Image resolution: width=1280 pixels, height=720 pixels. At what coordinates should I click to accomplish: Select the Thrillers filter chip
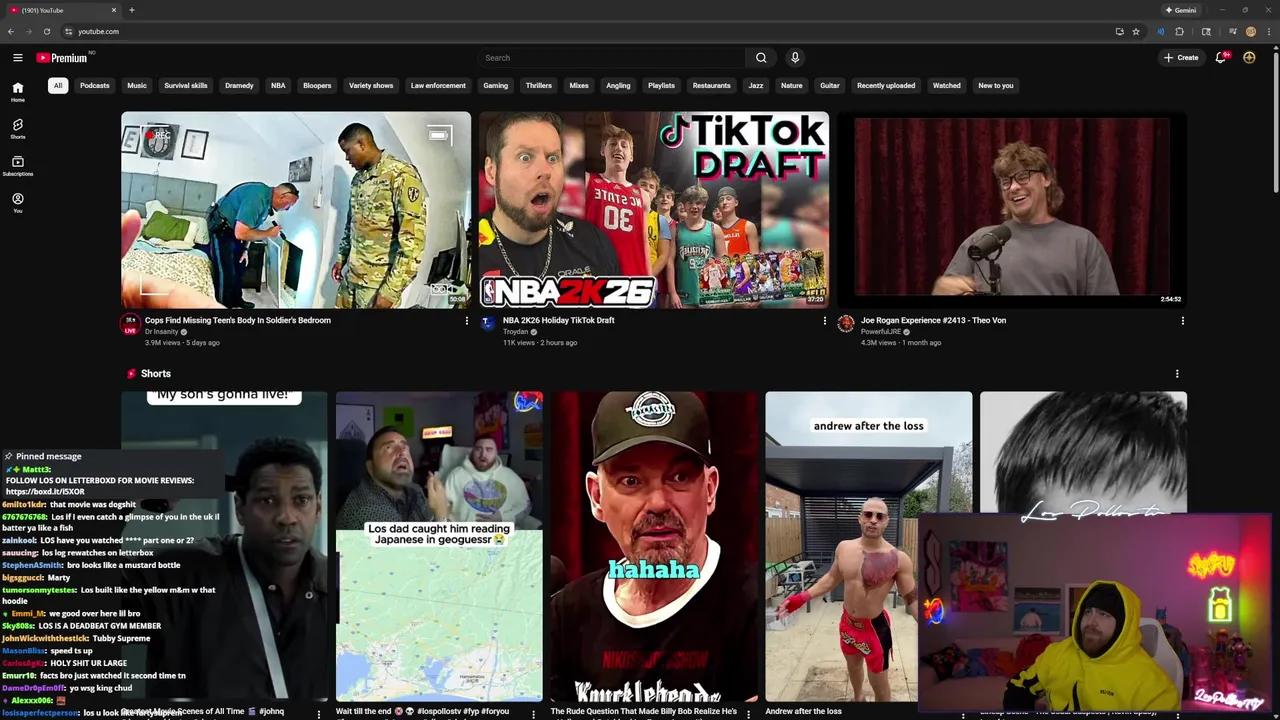(539, 85)
